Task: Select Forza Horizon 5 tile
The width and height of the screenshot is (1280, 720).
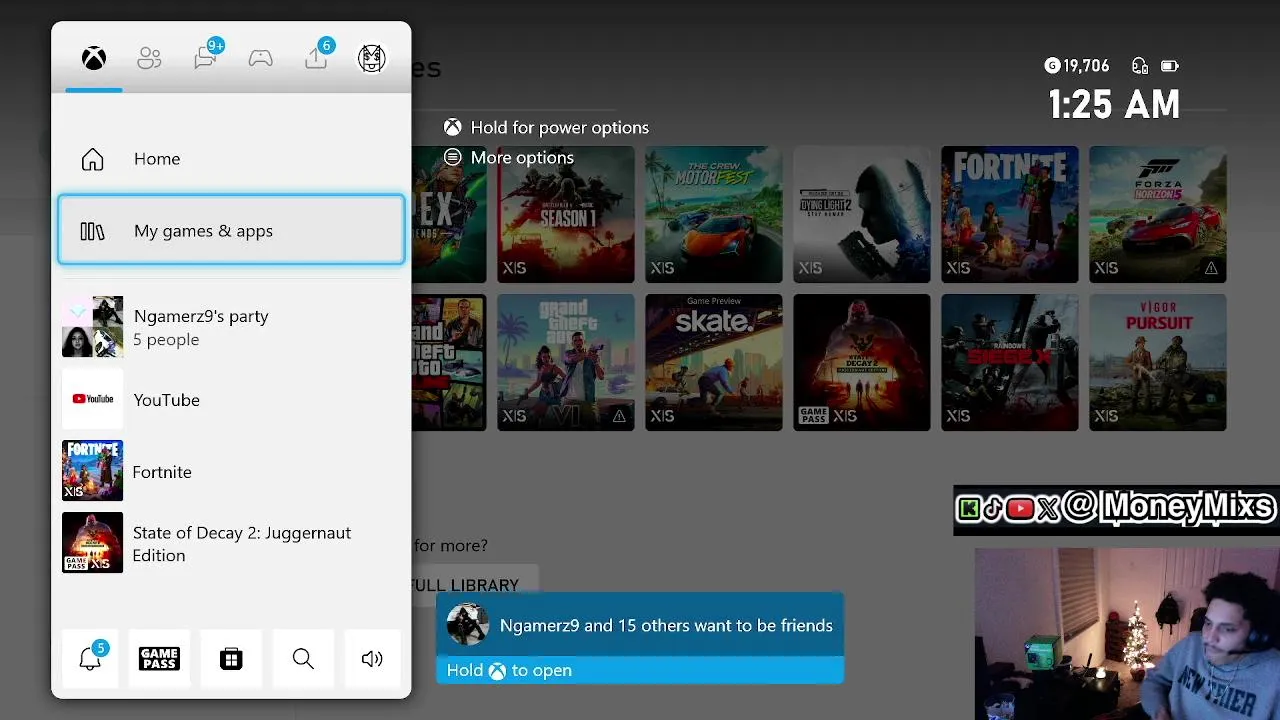Action: [x=1158, y=214]
